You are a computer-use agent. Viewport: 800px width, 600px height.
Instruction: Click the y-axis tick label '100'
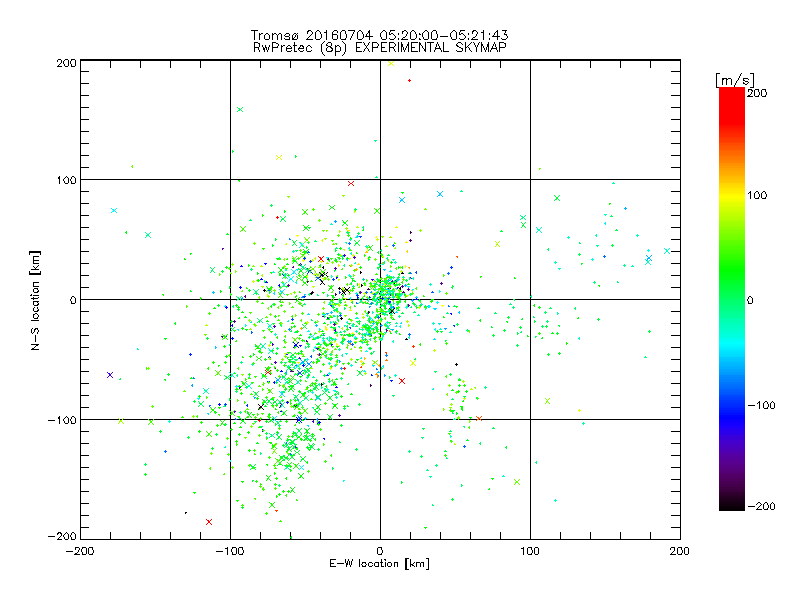[66, 181]
